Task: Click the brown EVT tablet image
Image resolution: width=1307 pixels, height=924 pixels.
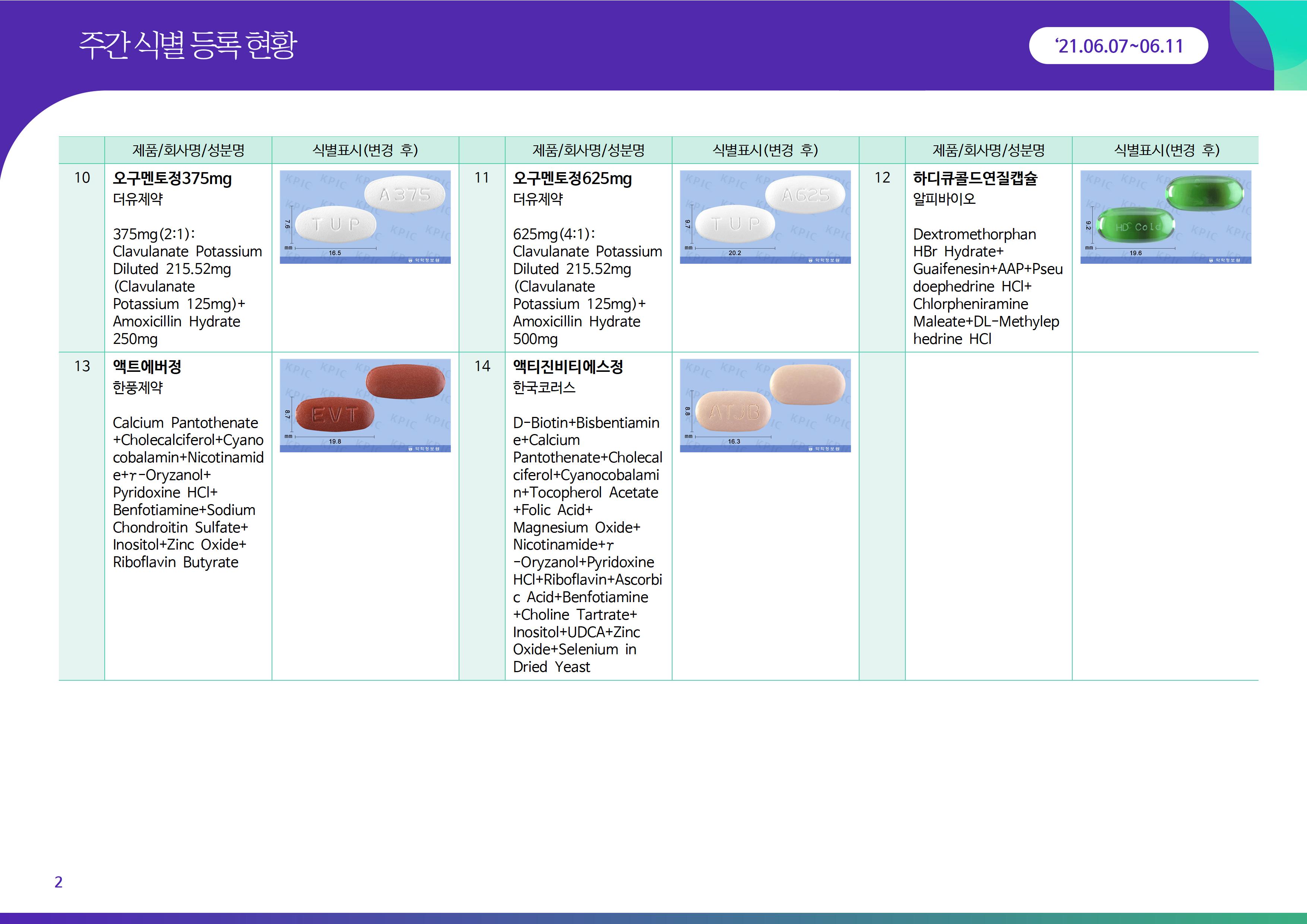Action: [365, 405]
